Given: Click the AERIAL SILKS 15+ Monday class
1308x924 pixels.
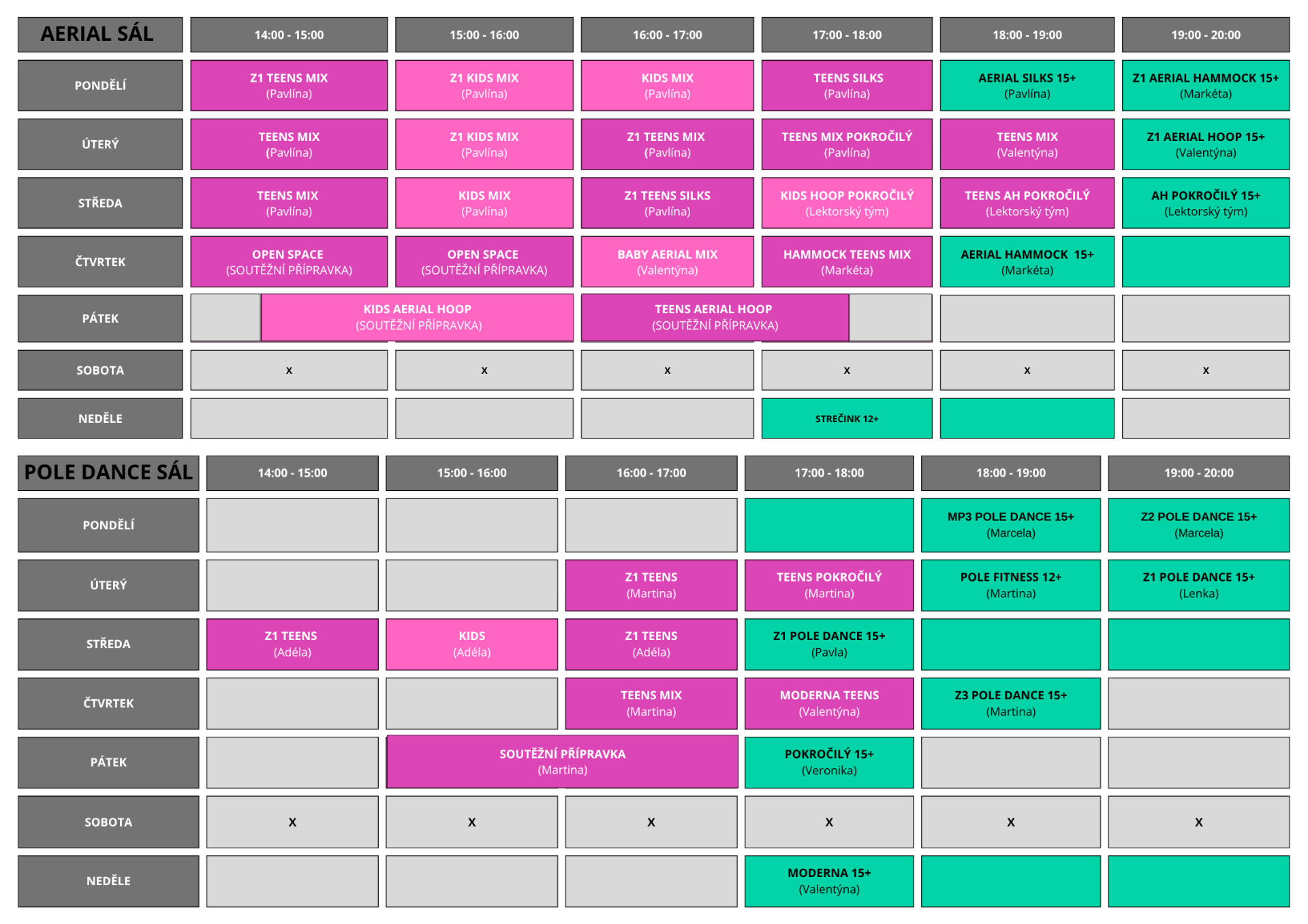Looking at the screenshot, I should coord(1027,85).
